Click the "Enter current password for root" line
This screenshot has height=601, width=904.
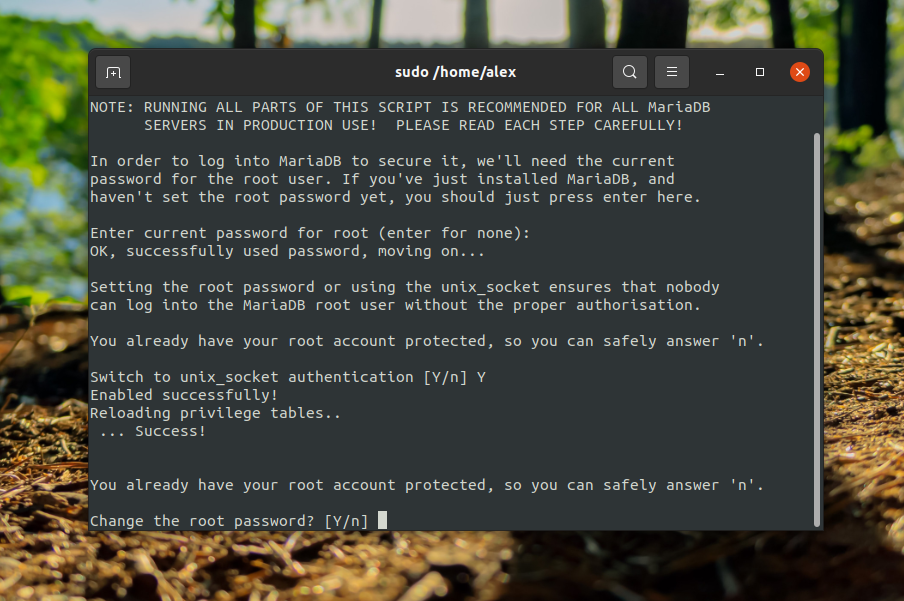pyautogui.click(x=310, y=233)
